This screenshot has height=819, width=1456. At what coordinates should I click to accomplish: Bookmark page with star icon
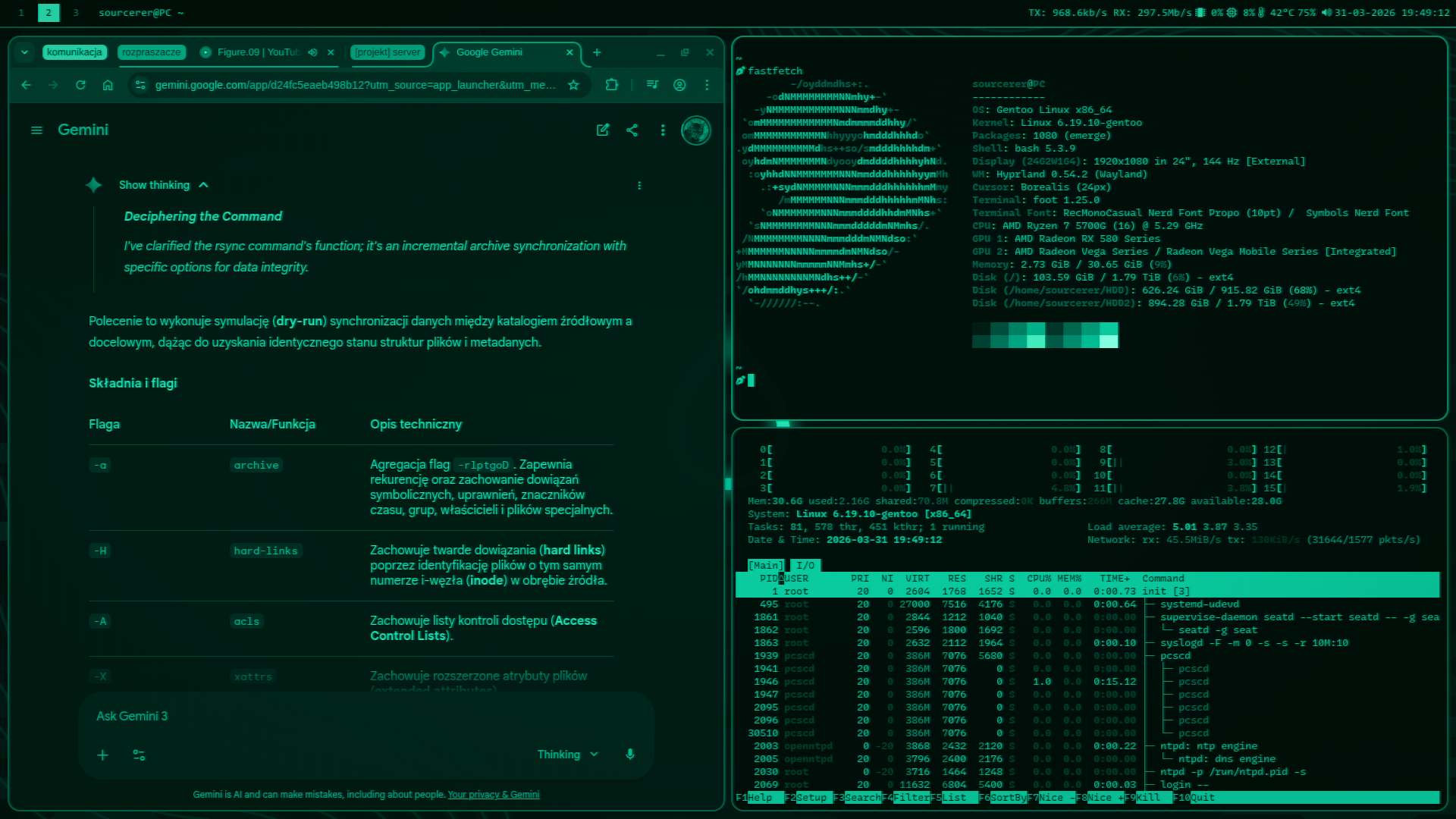tap(574, 85)
